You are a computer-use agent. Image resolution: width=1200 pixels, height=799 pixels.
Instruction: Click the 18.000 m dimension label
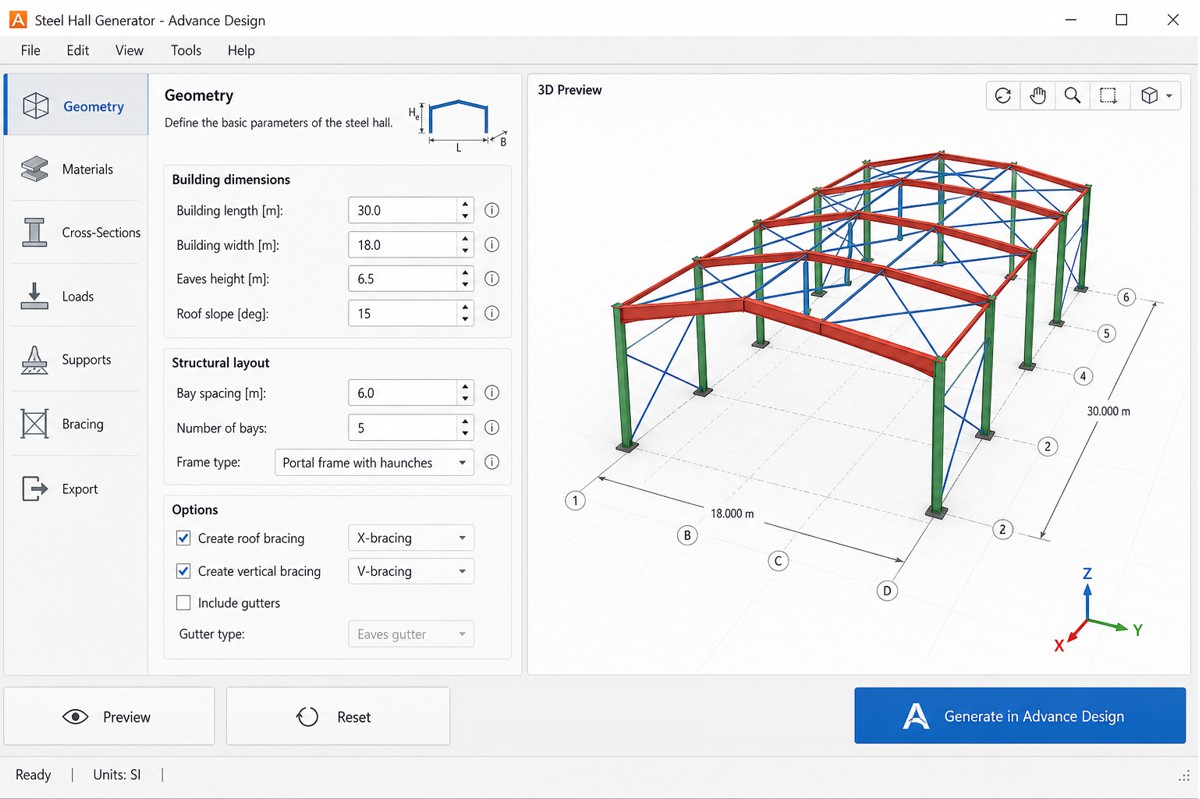[732, 513]
